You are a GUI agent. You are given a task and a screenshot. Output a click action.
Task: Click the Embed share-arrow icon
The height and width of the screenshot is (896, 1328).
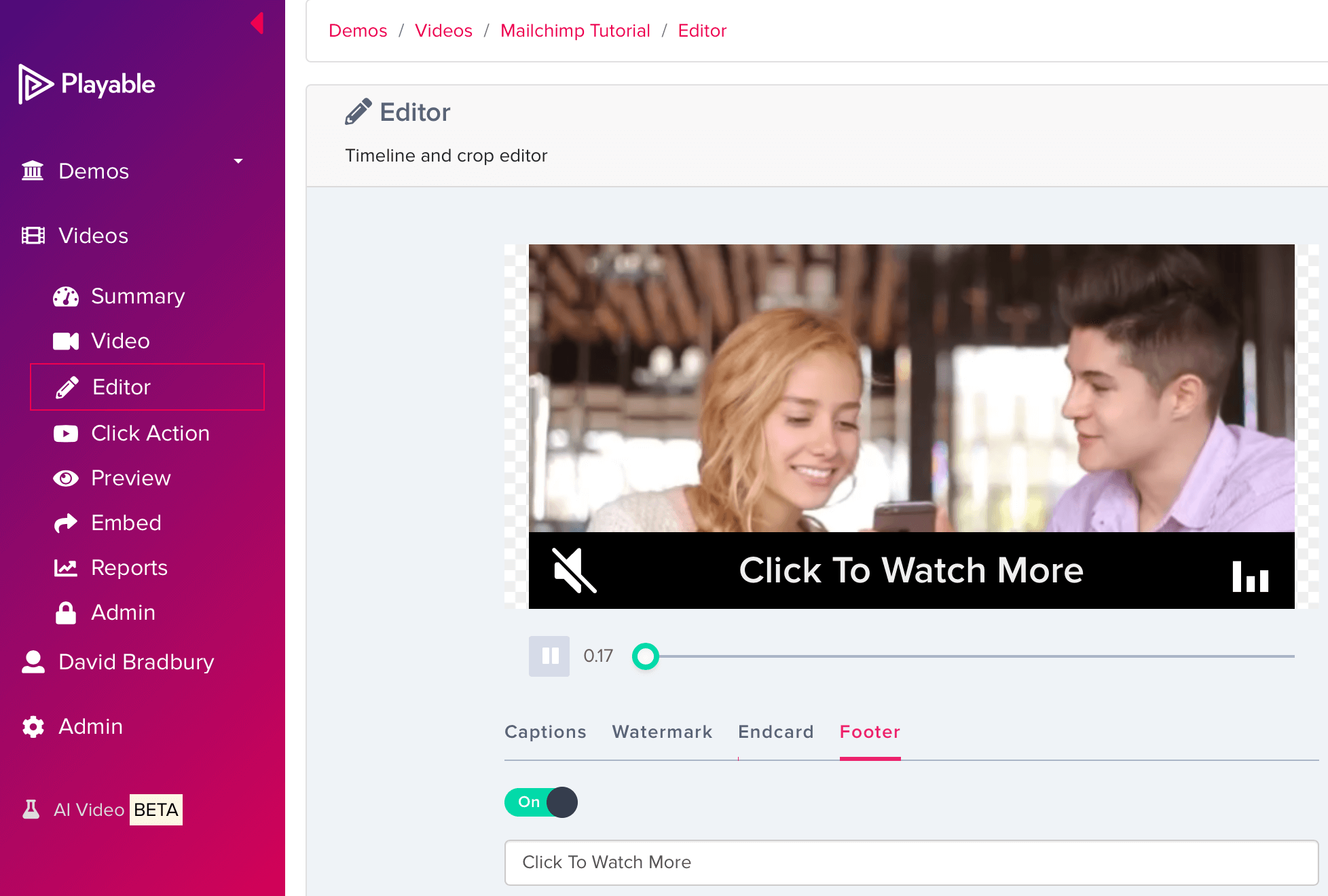click(66, 523)
